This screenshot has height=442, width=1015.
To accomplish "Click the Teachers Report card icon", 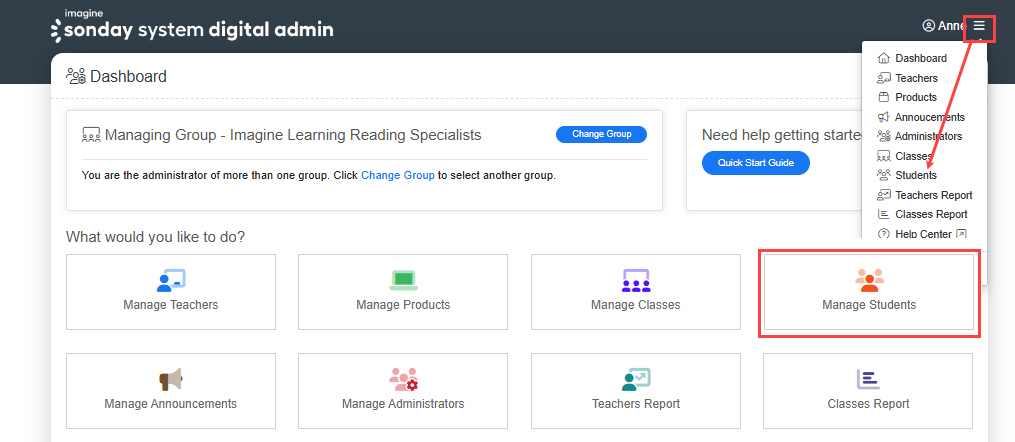I will point(636,379).
